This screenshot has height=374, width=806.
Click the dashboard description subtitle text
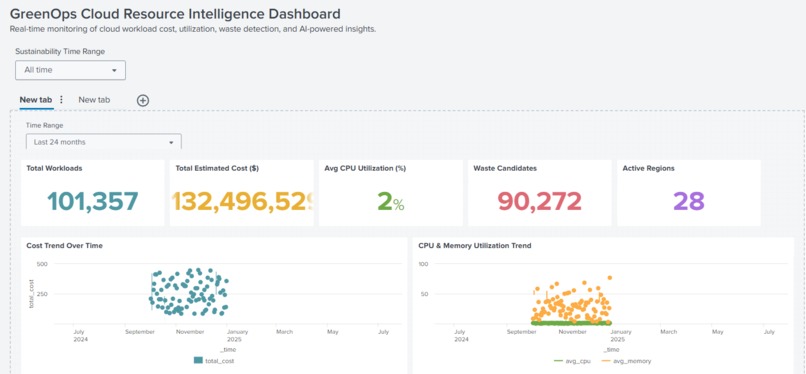(x=193, y=30)
